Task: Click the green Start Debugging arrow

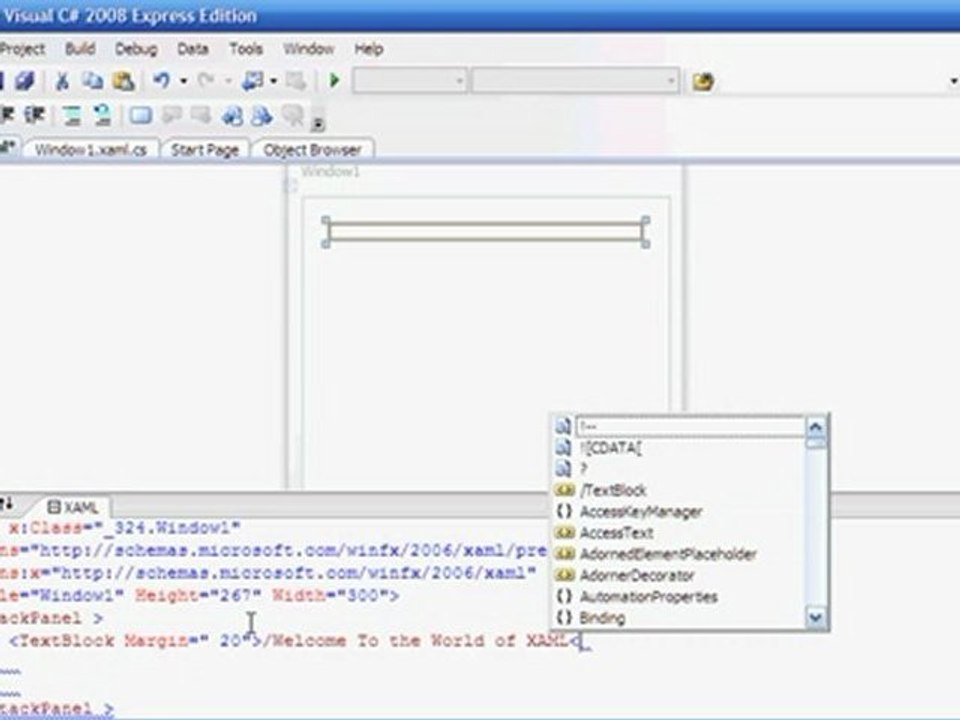Action: 334,81
